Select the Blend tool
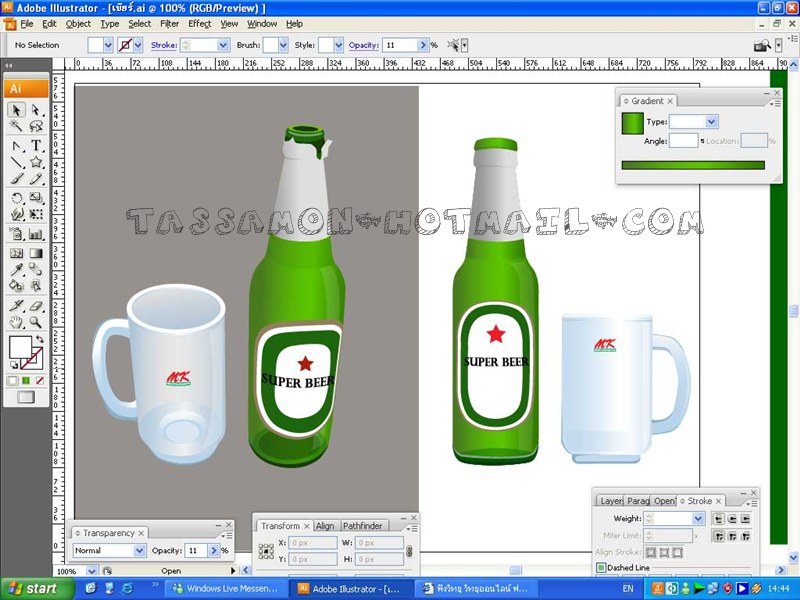The width and height of the screenshot is (800, 600). [x=36, y=269]
